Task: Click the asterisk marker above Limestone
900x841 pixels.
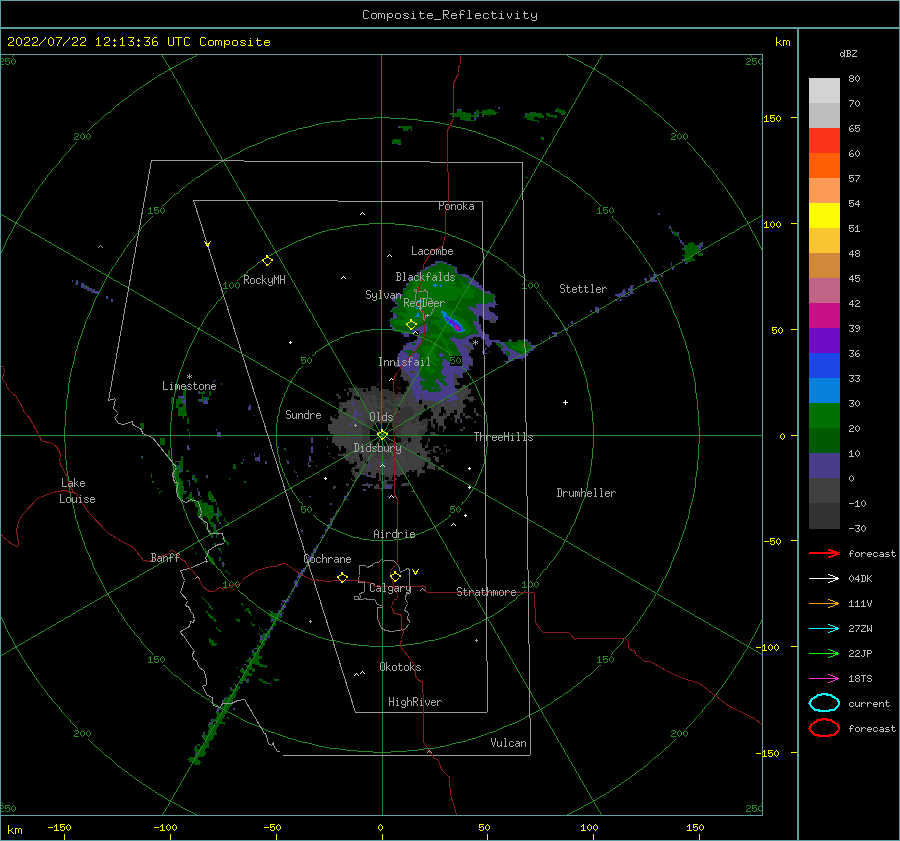Action: click(x=189, y=377)
